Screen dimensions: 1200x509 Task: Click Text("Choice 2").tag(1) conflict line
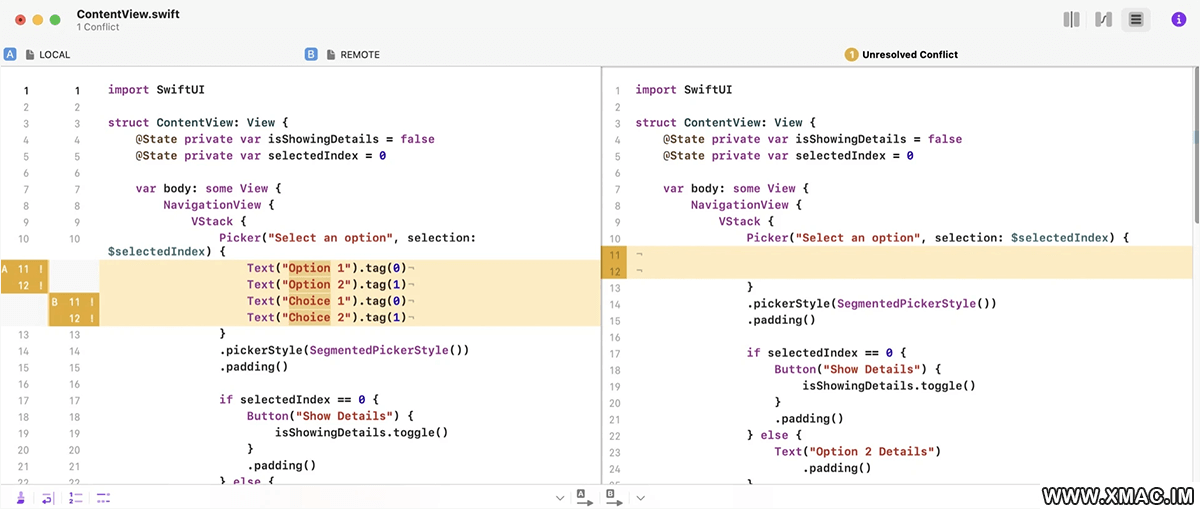pos(330,317)
